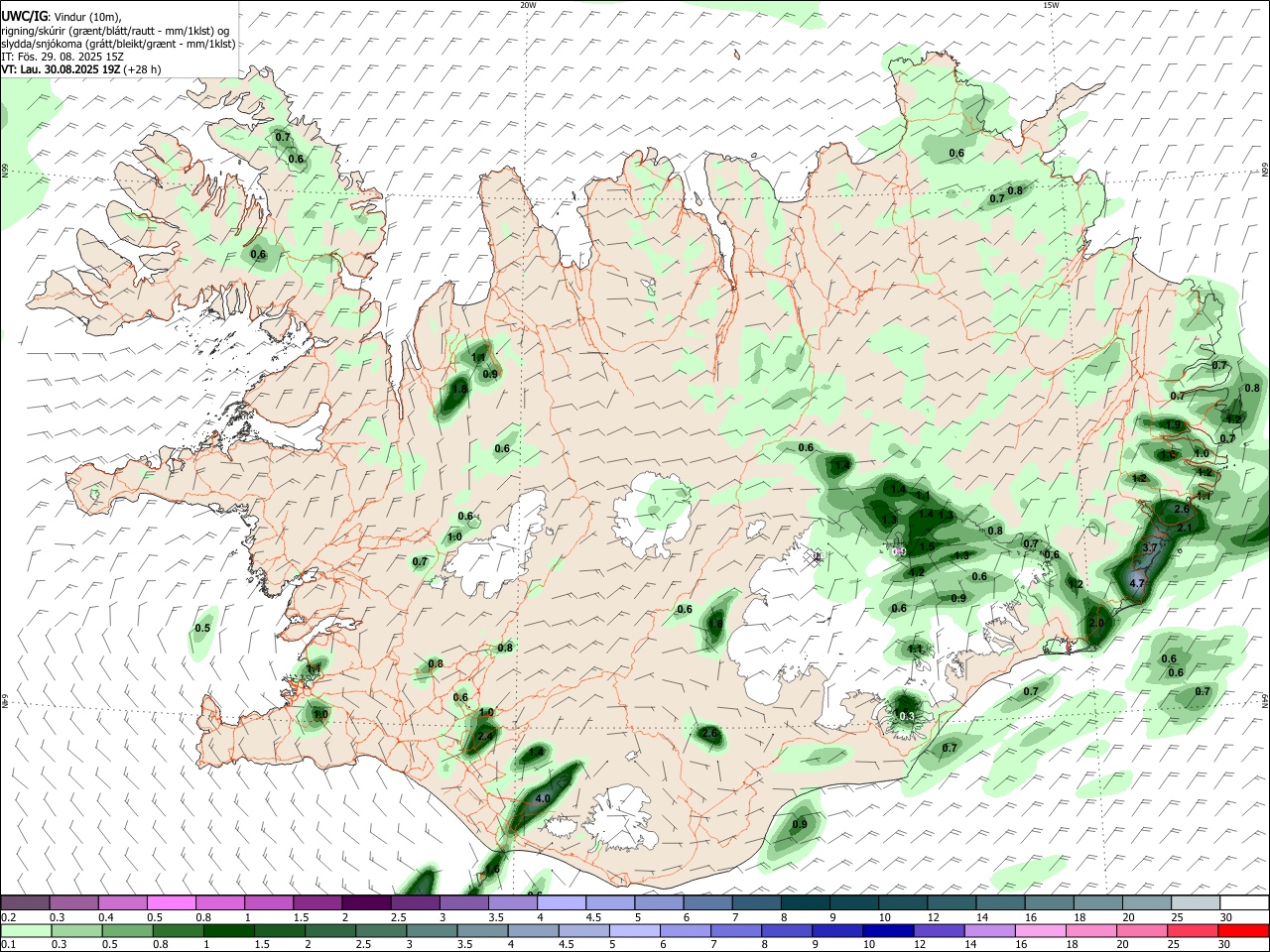Screen dimensions: 1270x952
Task: Select the 0.6 value beside 0.7 in Westfjords
Action: [x=296, y=159]
